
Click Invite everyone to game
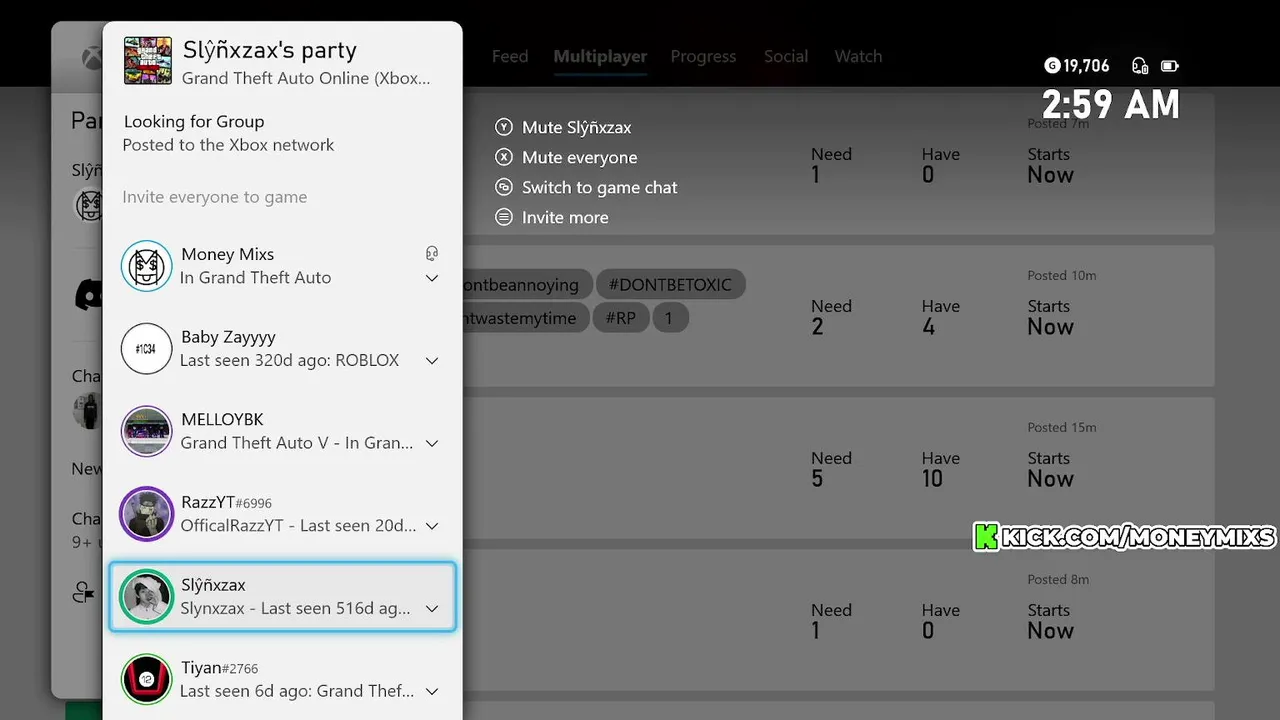(215, 197)
